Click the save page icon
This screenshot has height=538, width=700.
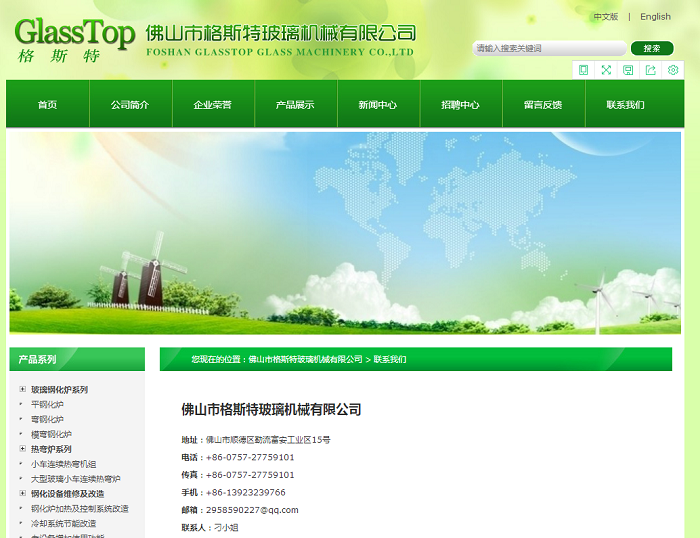pos(628,70)
